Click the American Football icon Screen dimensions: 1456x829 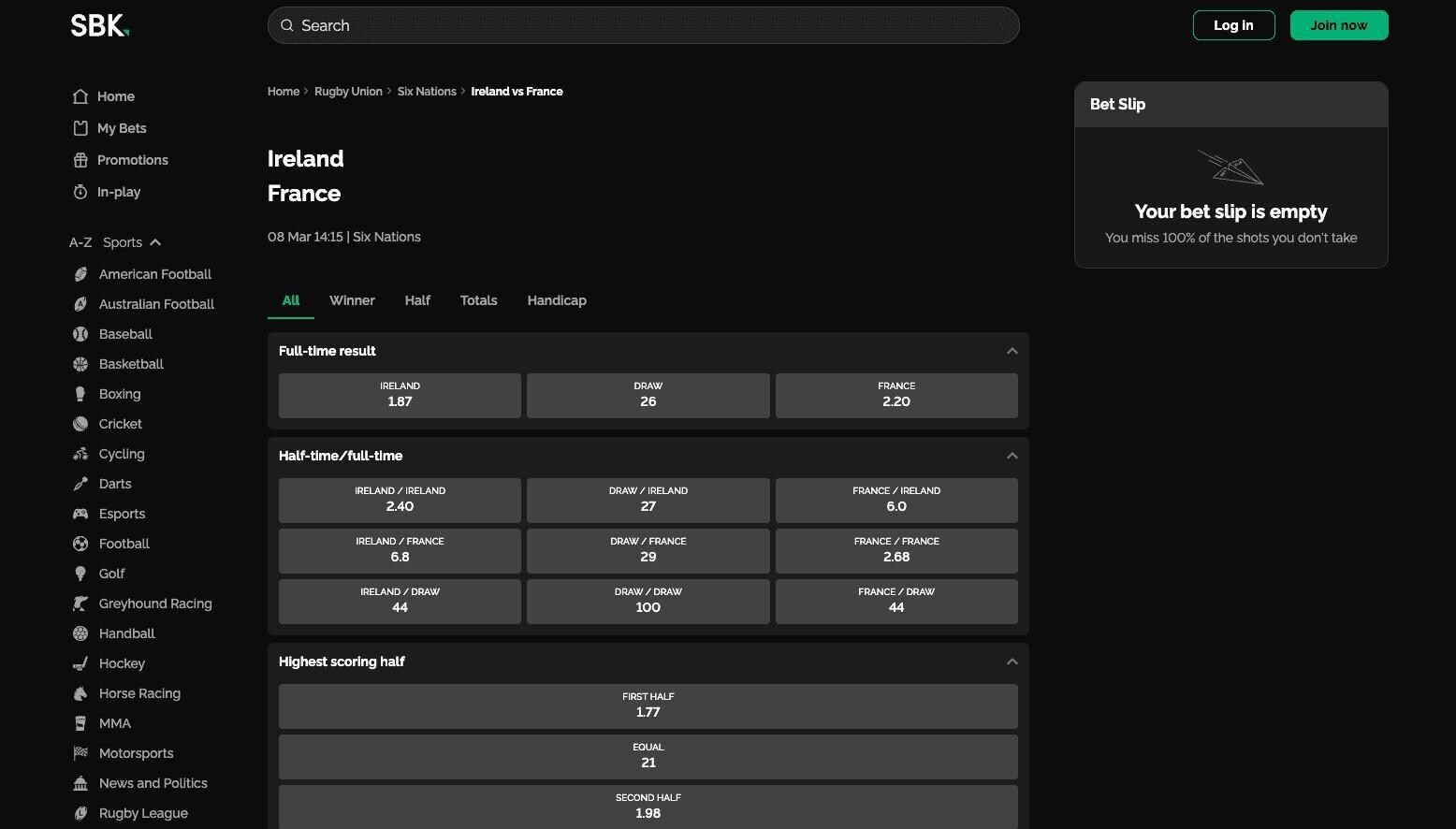pyautogui.click(x=80, y=274)
